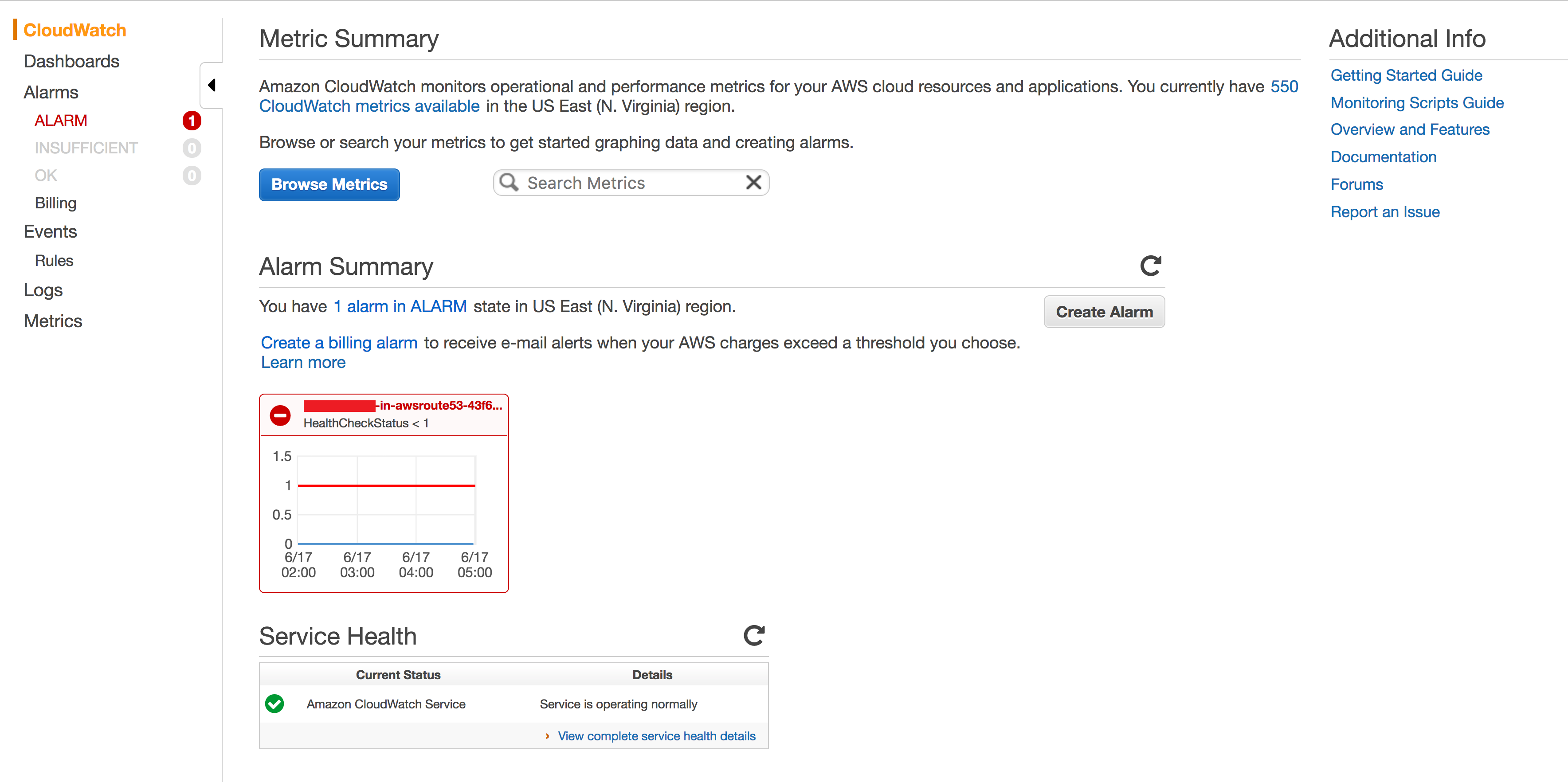
Task: Click the red ALARM count badge
Action: 192,121
